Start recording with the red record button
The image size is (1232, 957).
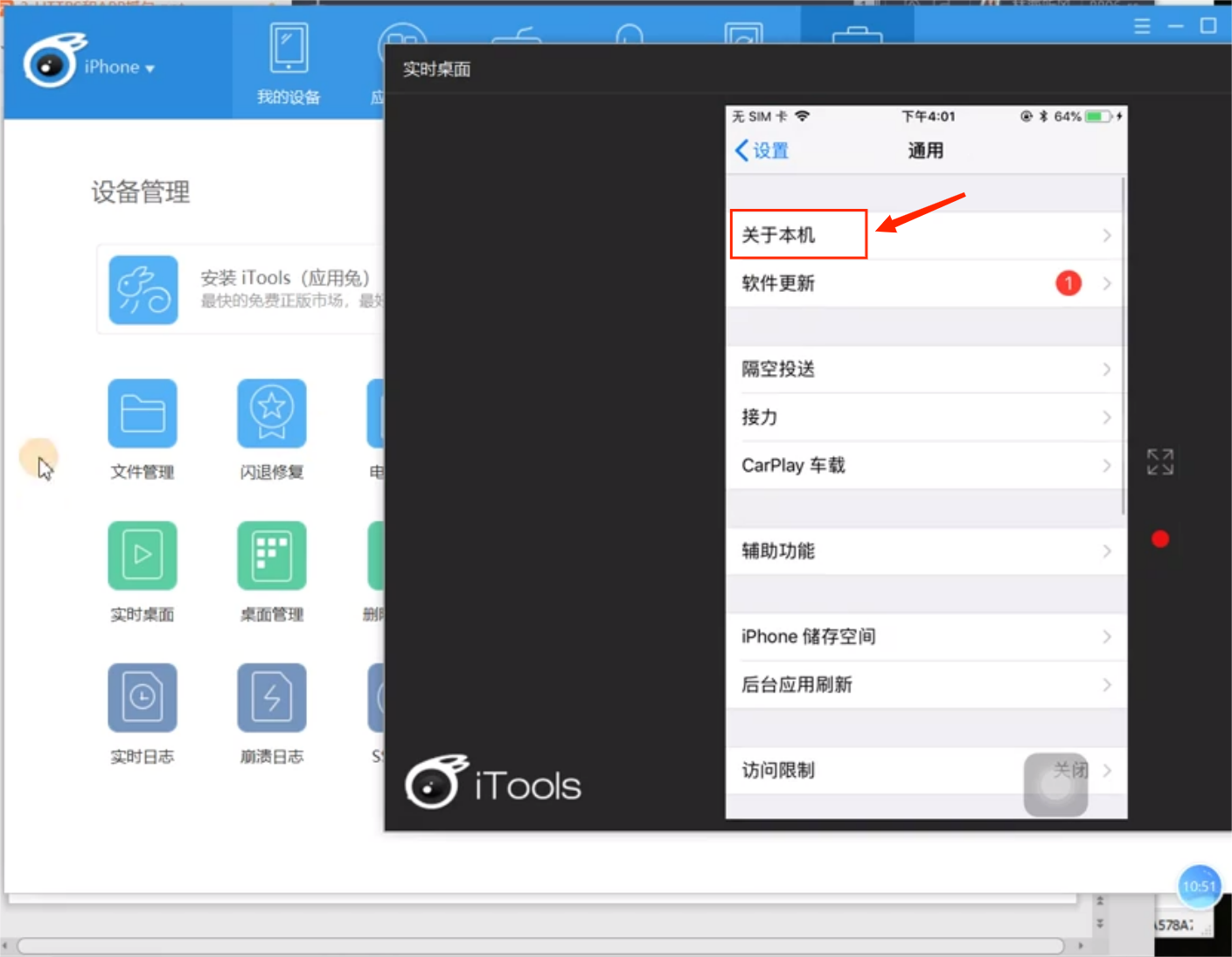point(1160,539)
